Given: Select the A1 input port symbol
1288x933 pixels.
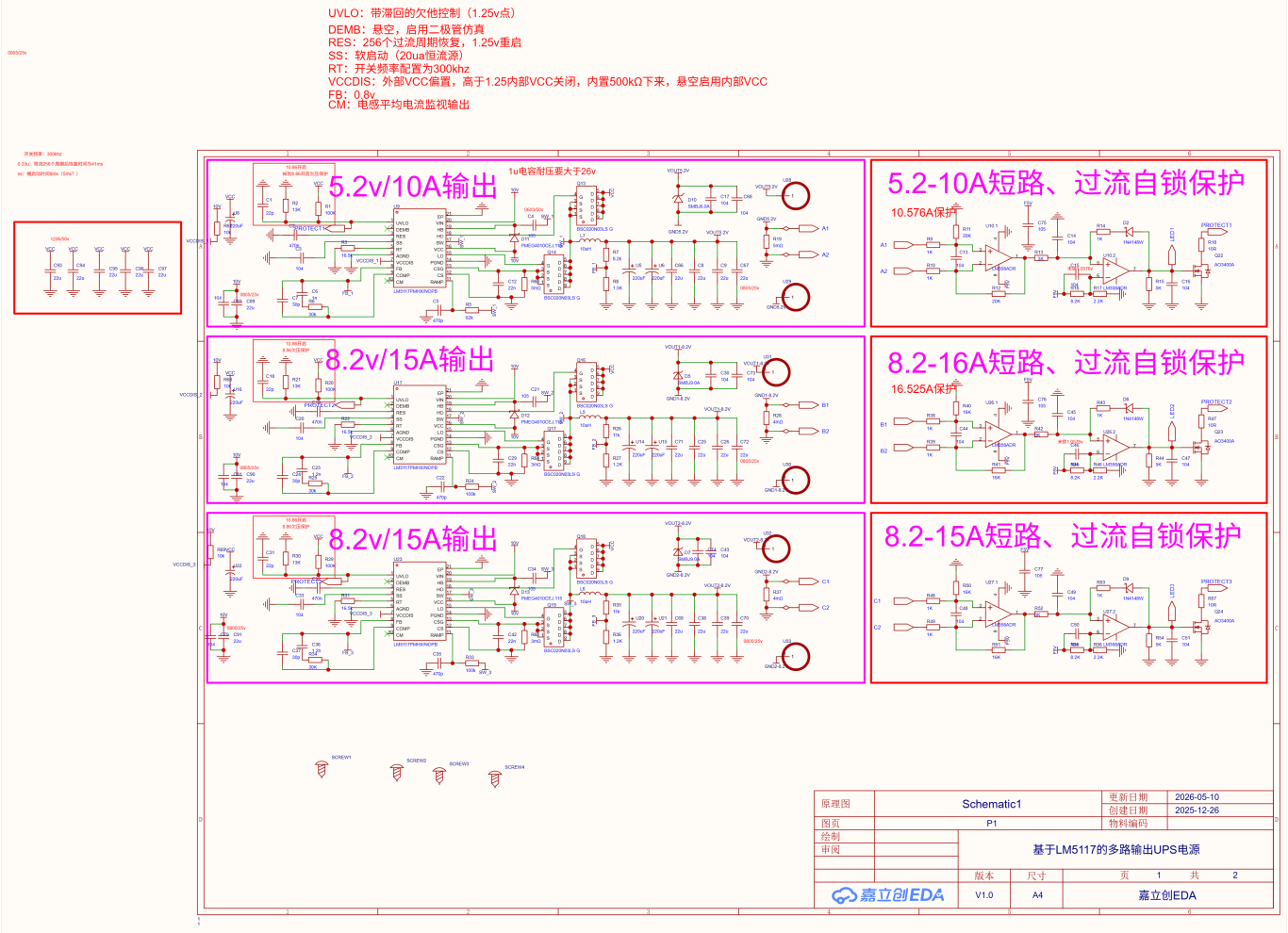Looking at the screenshot, I should (x=903, y=245).
